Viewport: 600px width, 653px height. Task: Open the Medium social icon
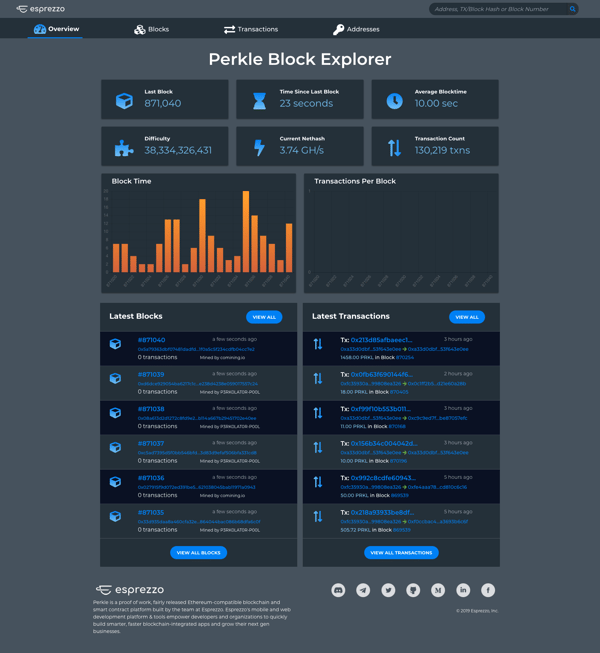click(x=438, y=590)
